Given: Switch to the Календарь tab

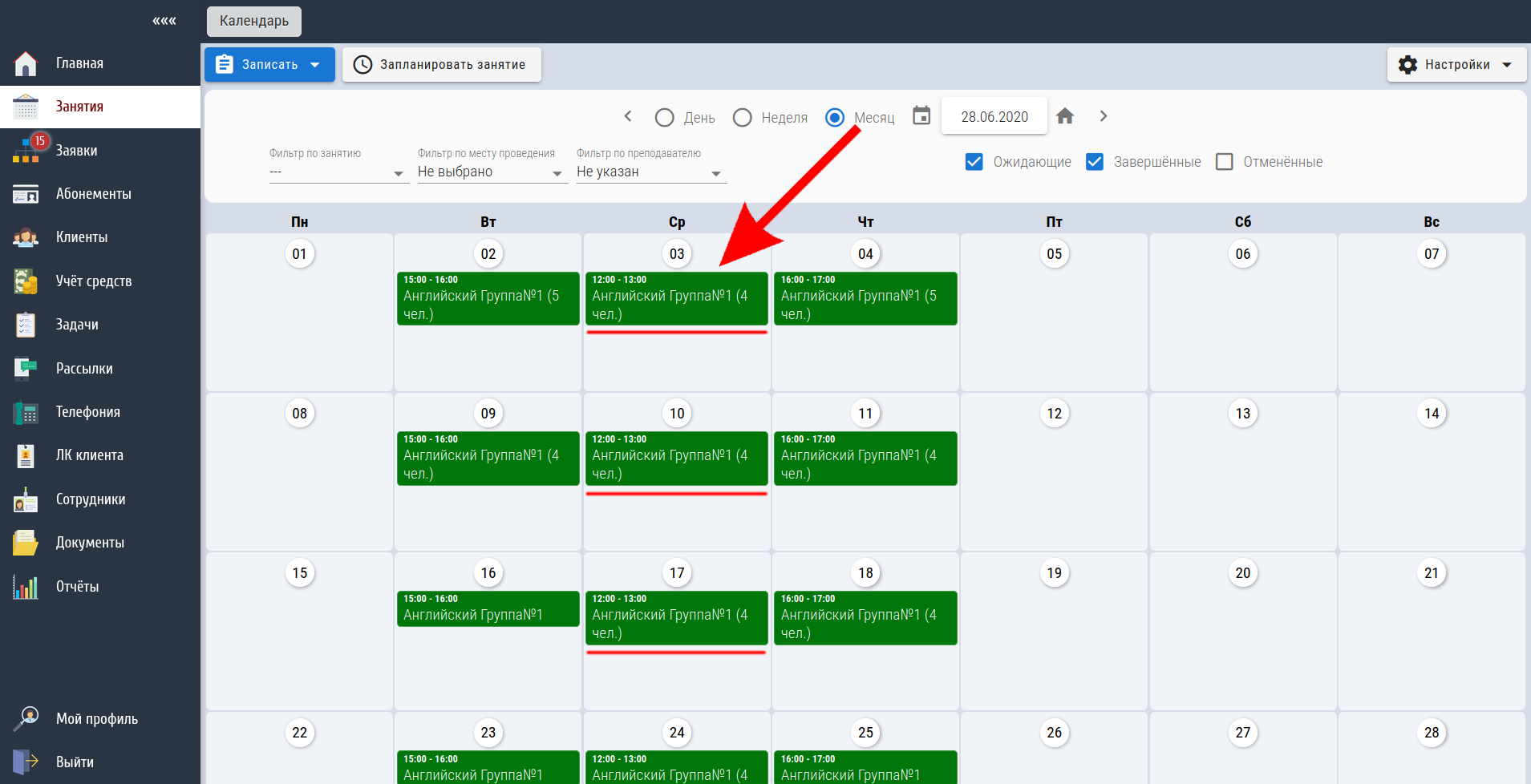Looking at the screenshot, I should 254,21.
